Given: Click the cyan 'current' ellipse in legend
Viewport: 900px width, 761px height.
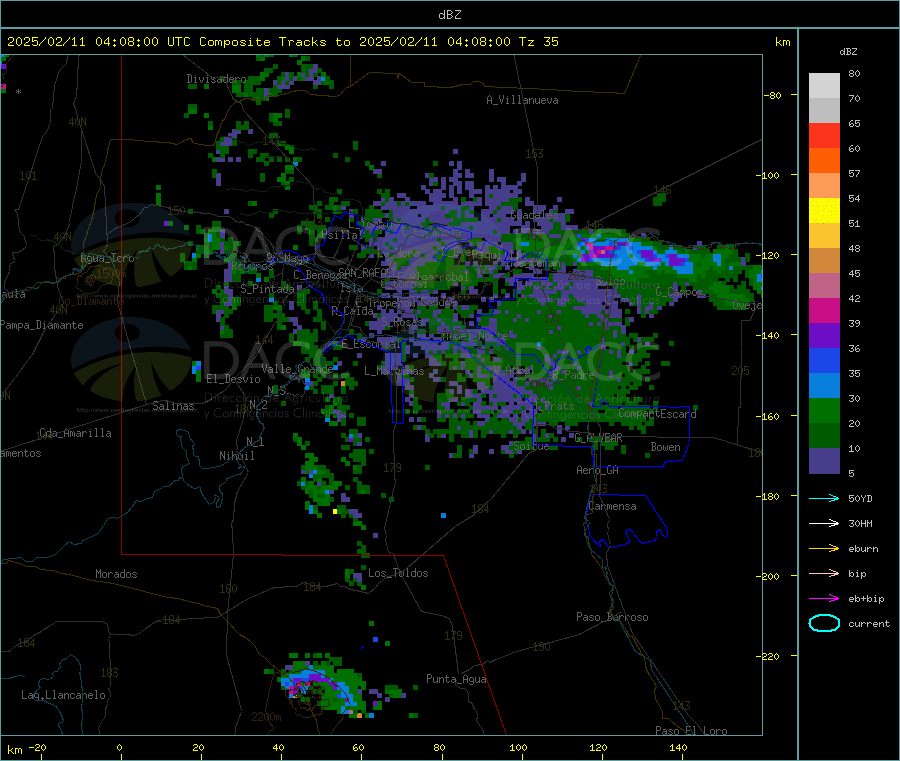Looking at the screenshot, I should tap(824, 623).
